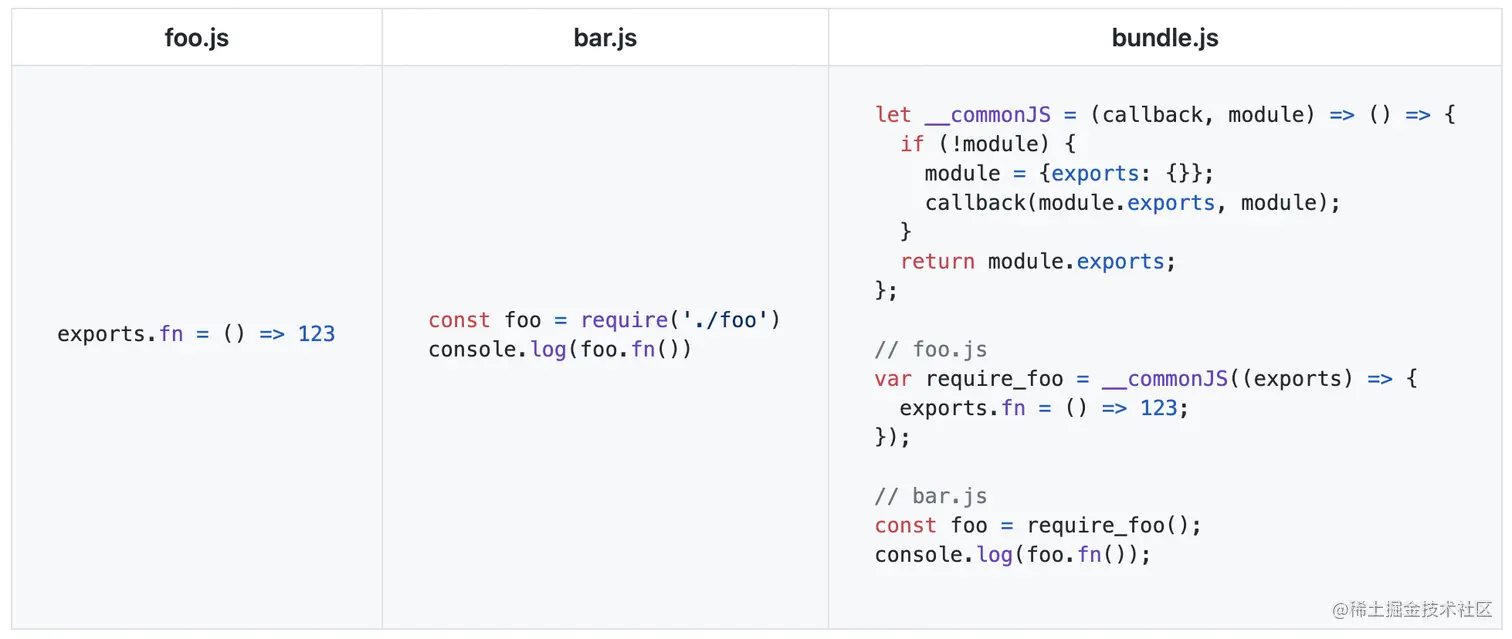Click the line "const foo = require('./foo')"
This screenshot has width=1512, height=639.
click(604, 320)
